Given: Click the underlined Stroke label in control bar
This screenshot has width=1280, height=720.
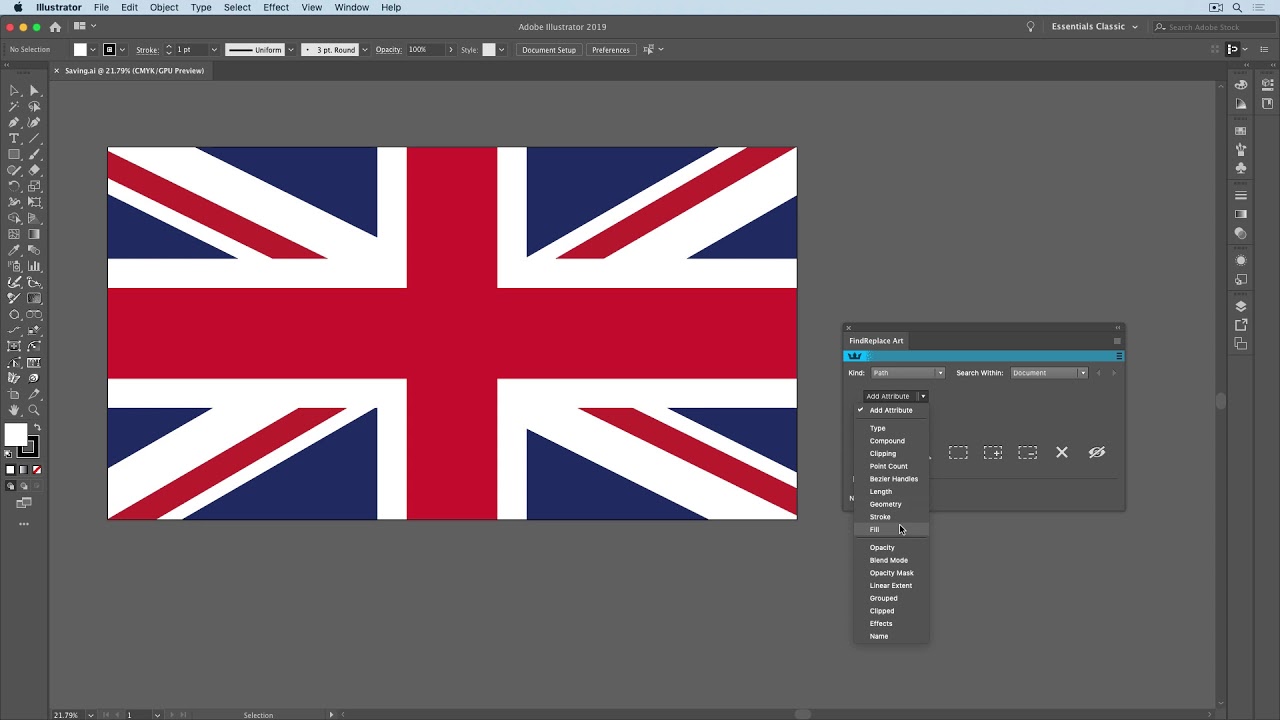Looking at the screenshot, I should click(147, 50).
